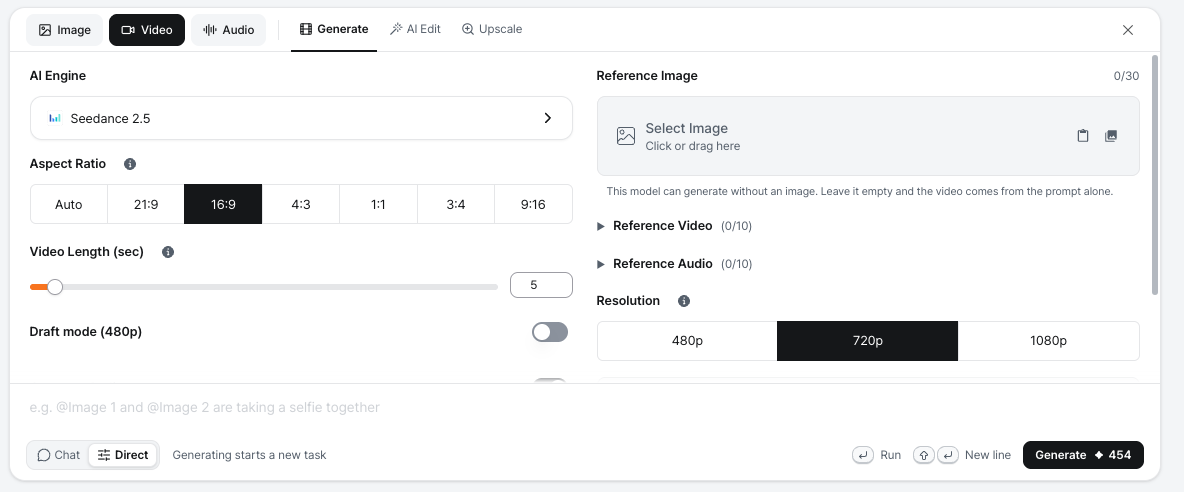Image resolution: width=1184 pixels, height=492 pixels.
Task: Choose the 9:16 aspect ratio
Action: [533, 204]
